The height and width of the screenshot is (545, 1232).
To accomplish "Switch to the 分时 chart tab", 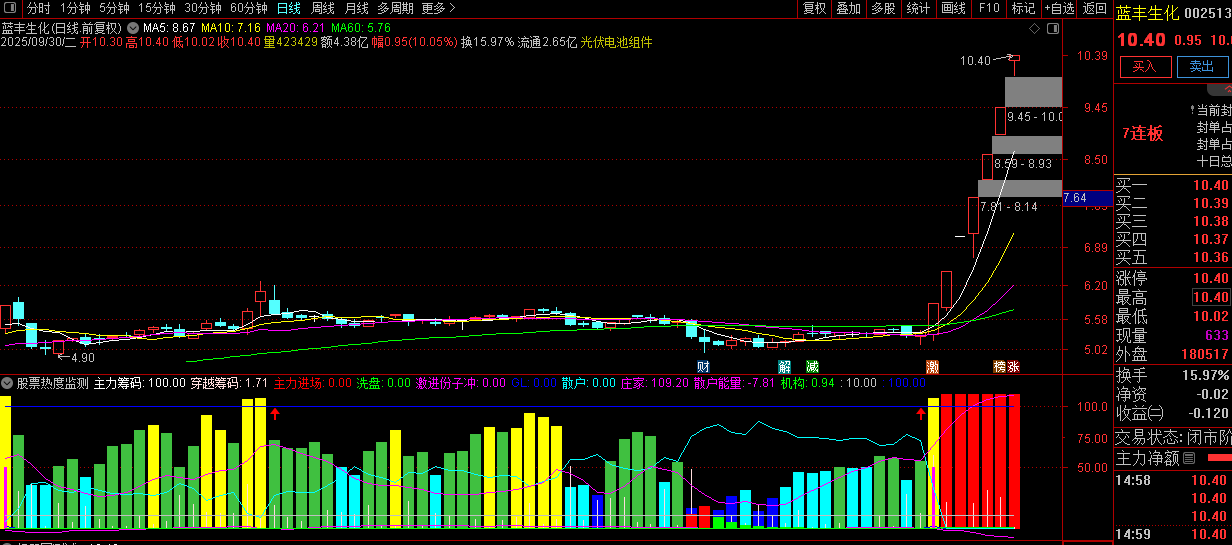I will pos(38,8).
